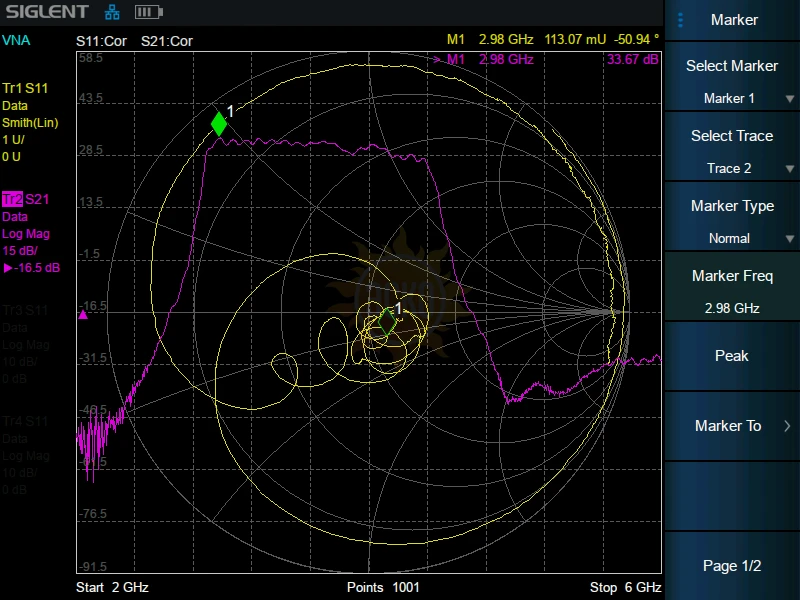Click the SIGLENT logo
The image size is (800, 600).
47,12
